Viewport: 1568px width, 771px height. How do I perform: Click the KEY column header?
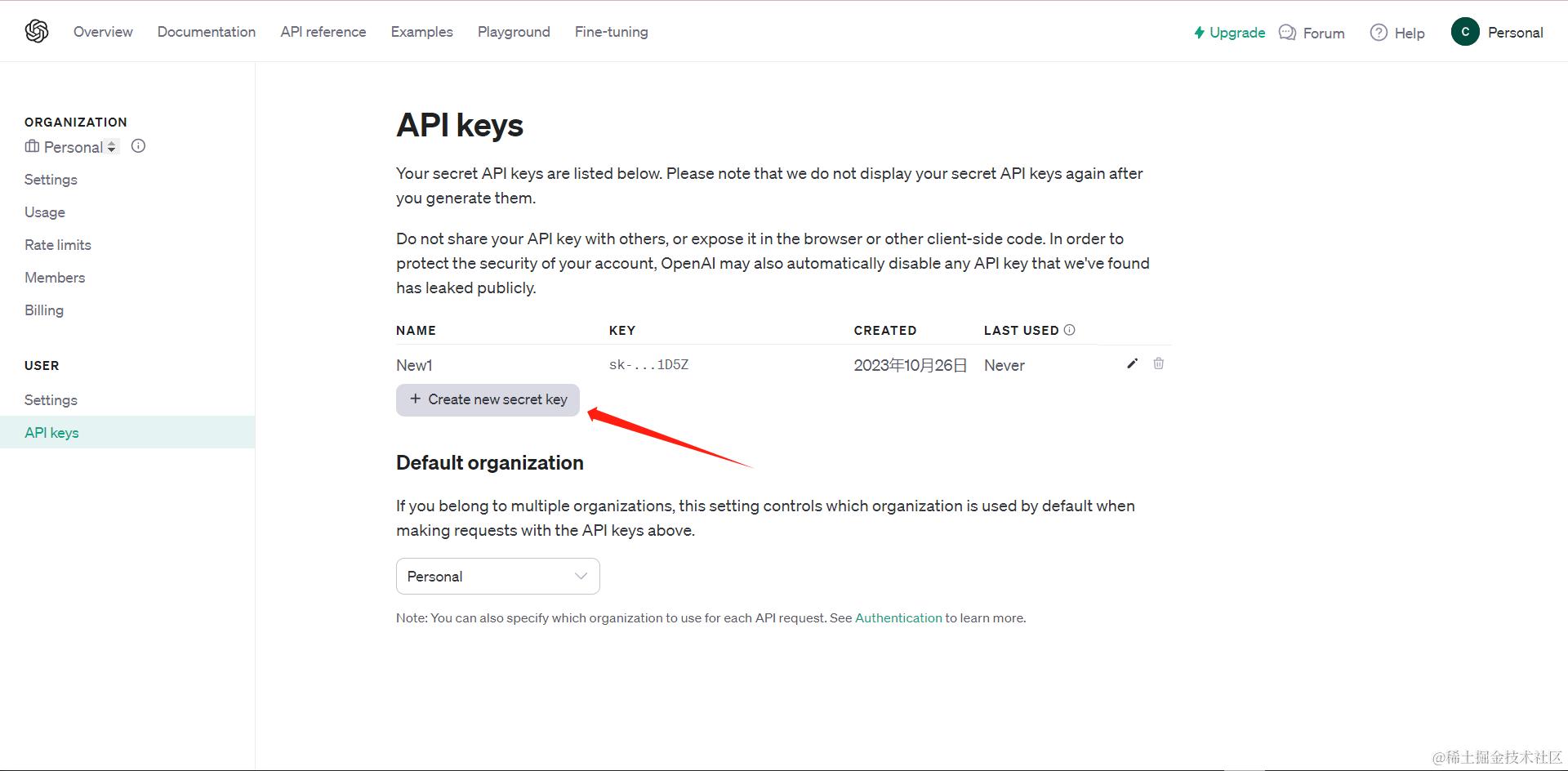[622, 331]
